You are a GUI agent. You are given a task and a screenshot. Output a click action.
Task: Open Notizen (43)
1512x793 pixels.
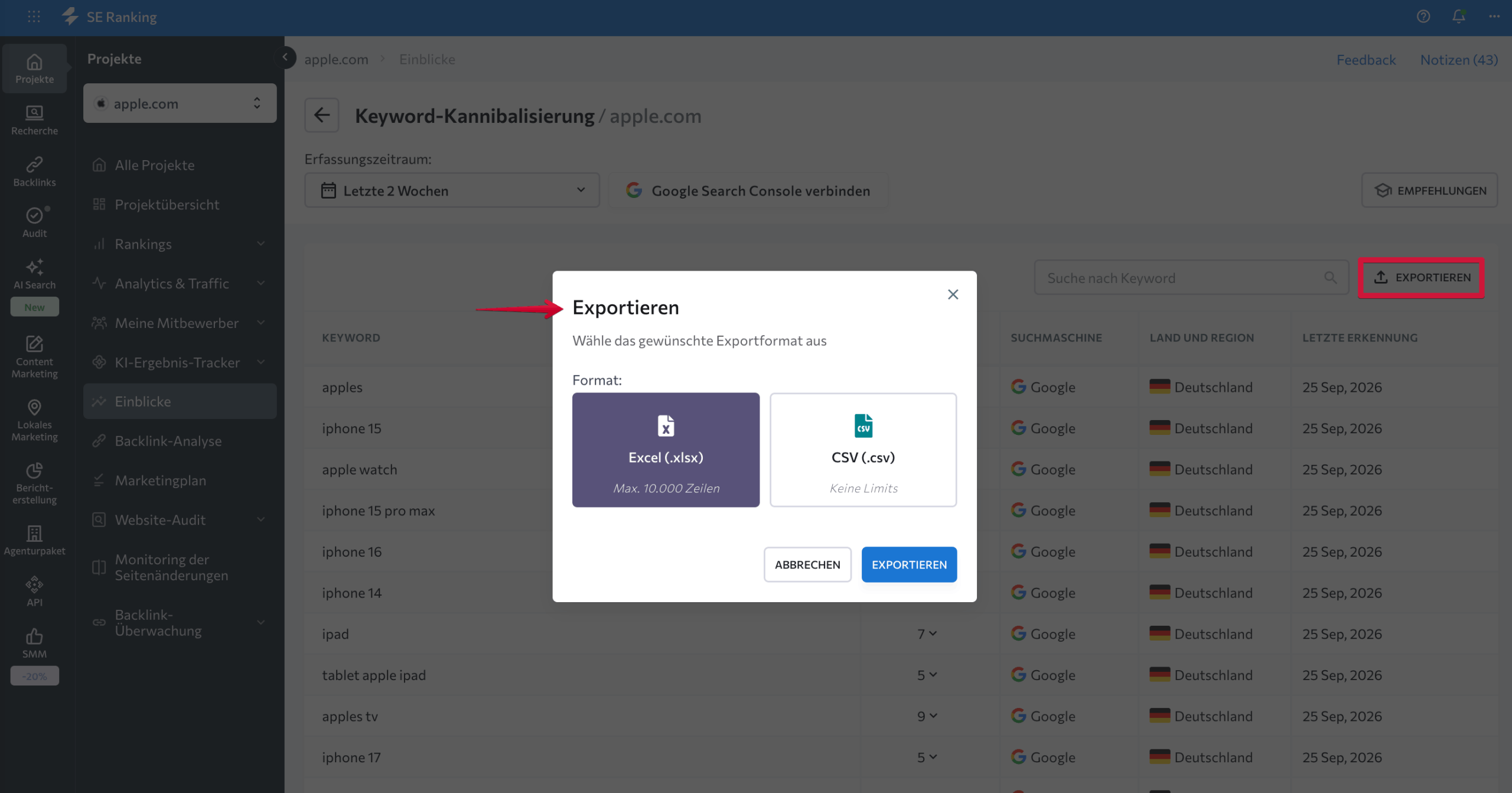click(1459, 60)
